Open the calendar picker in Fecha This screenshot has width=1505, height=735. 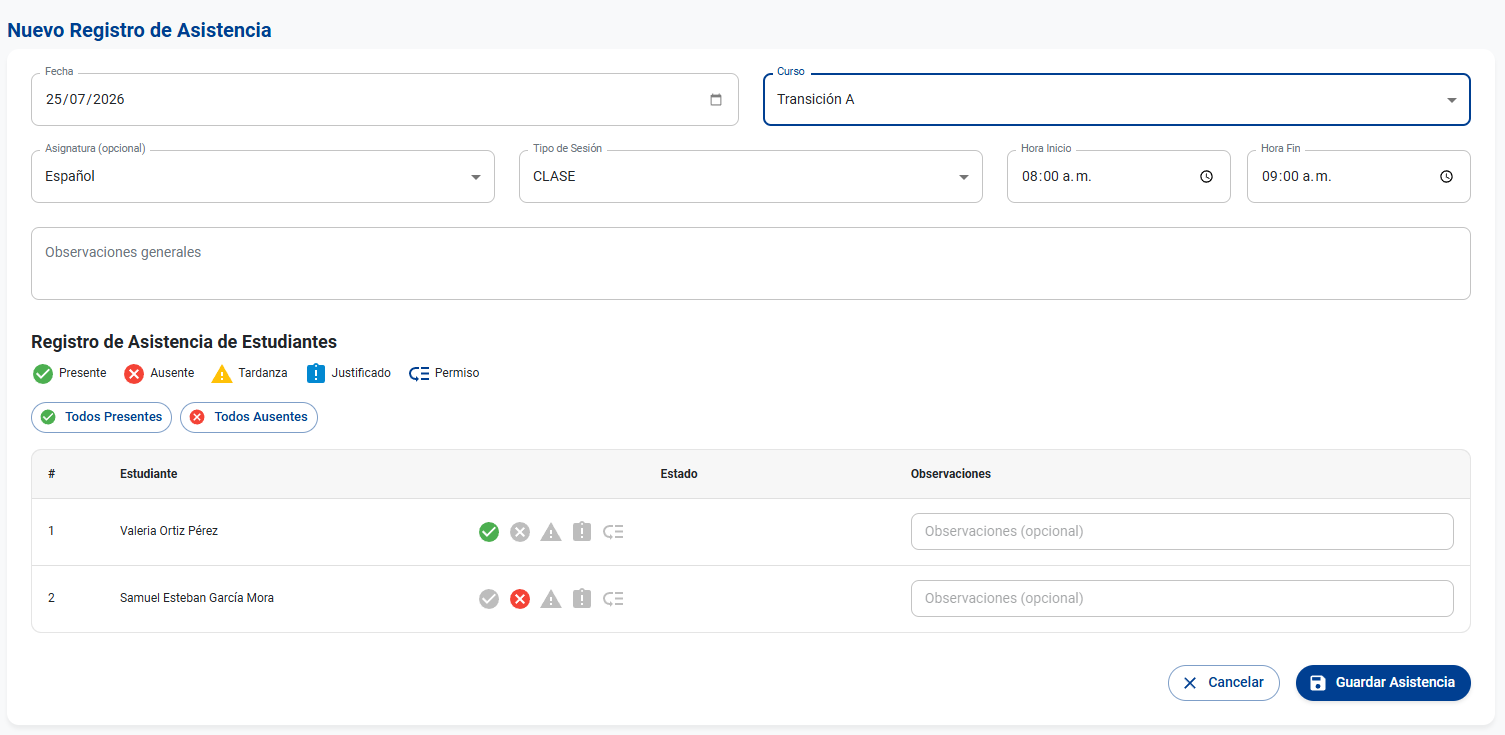pyautogui.click(x=716, y=100)
